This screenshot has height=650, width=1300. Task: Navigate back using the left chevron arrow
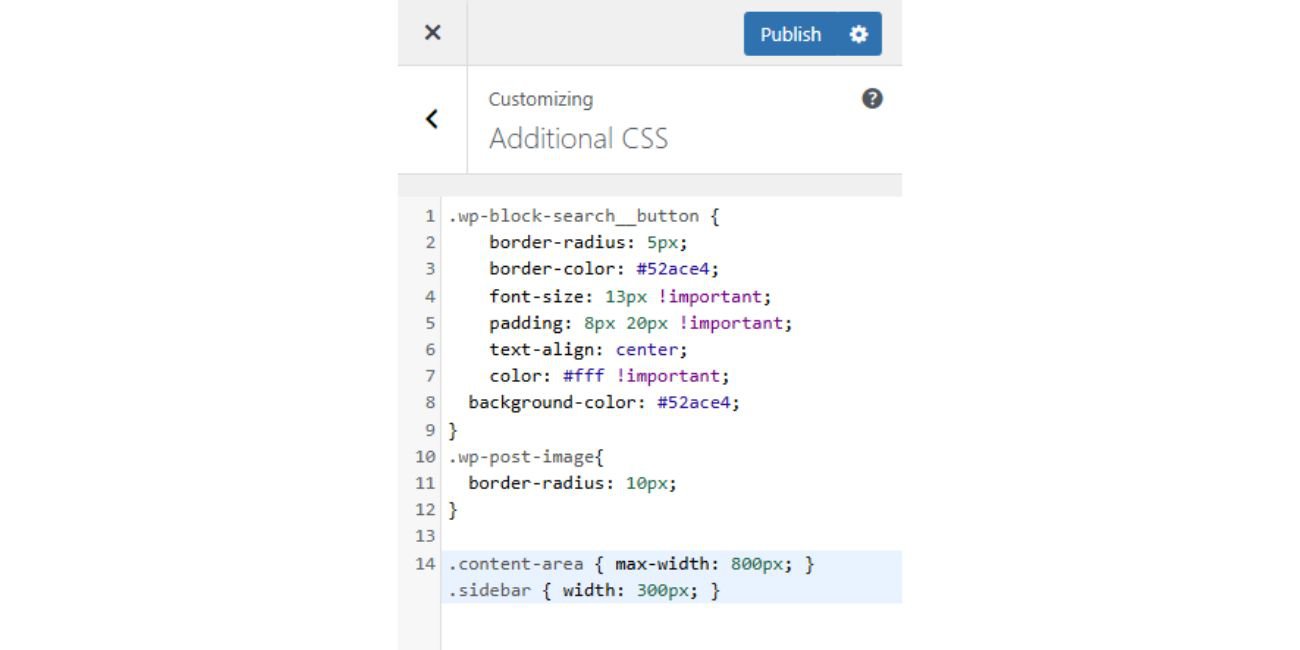431,118
